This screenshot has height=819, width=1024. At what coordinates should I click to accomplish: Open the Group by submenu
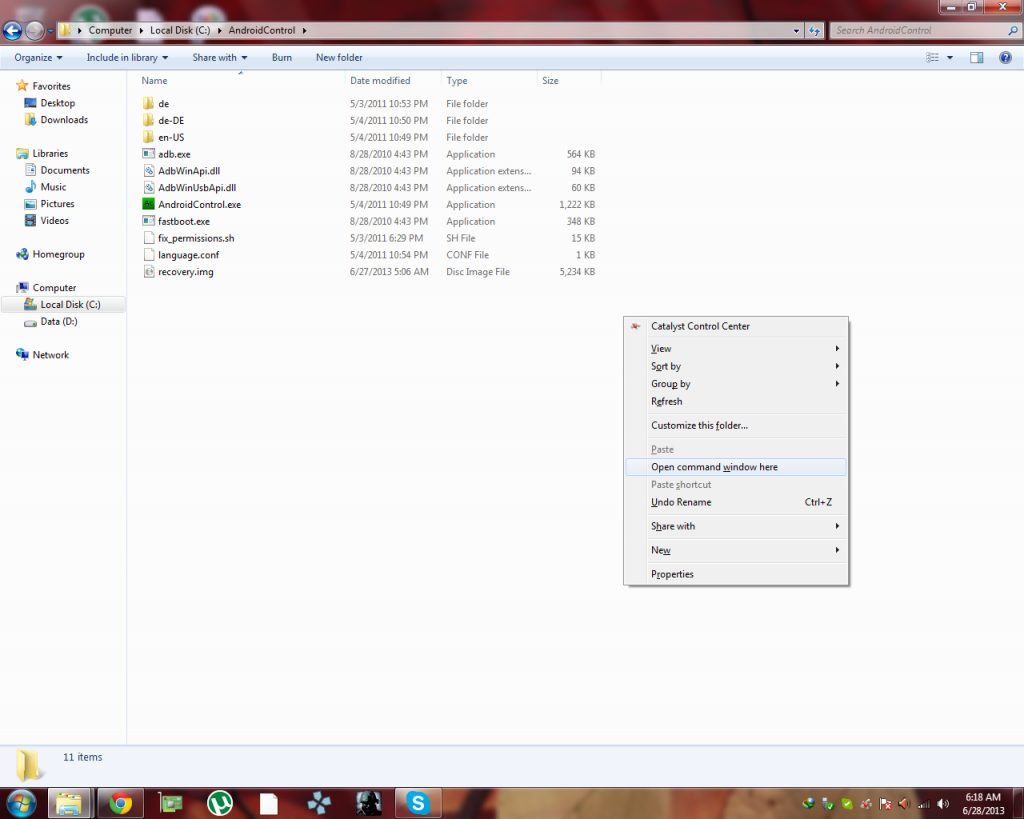(736, 384)
